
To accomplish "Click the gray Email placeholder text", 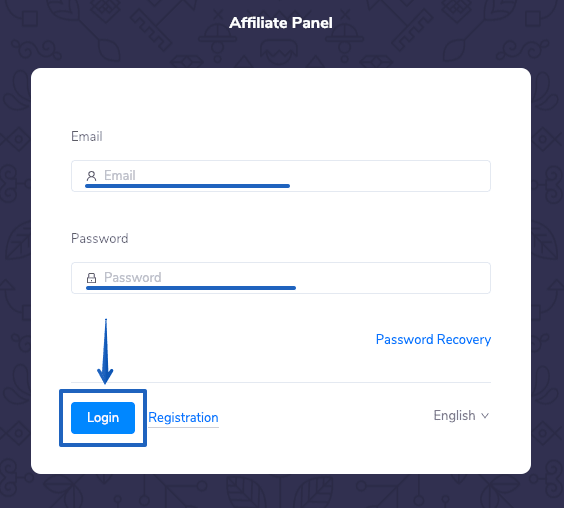I will click(120, 176).
